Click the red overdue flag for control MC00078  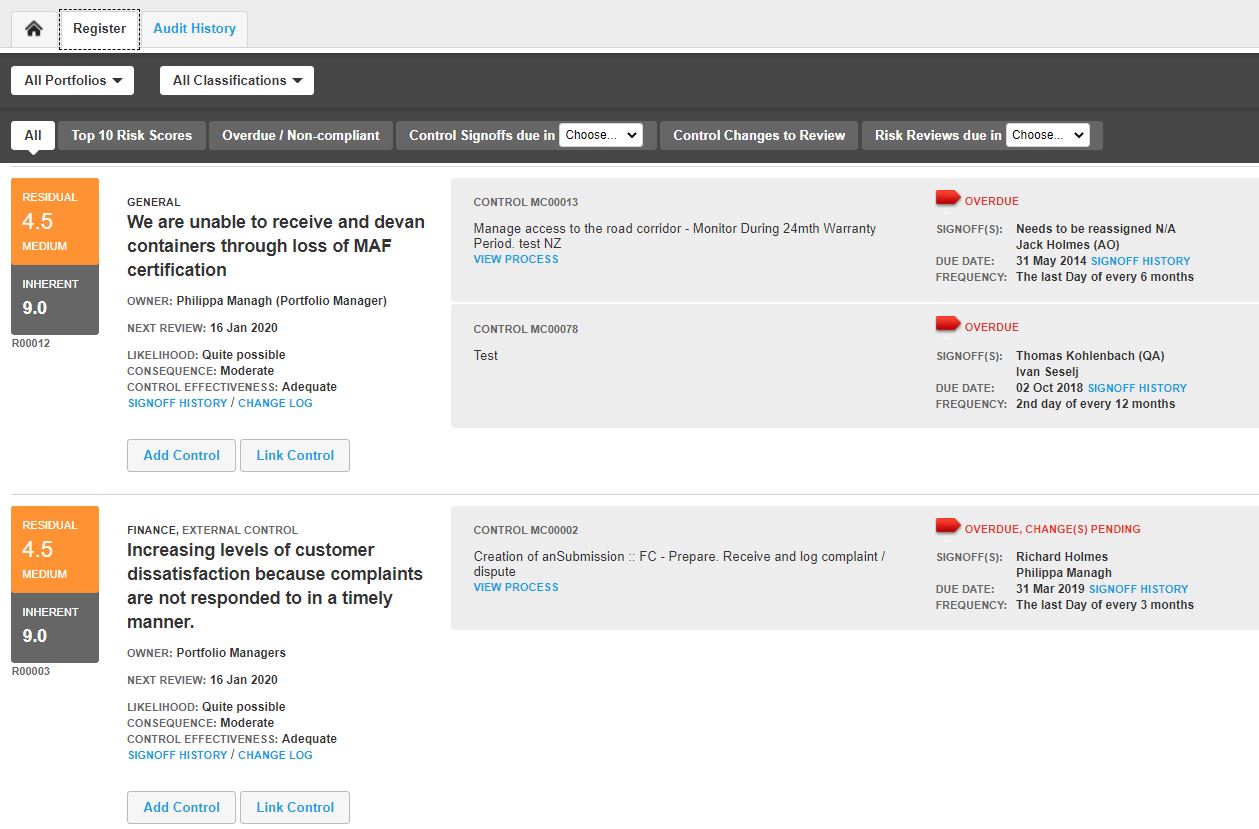948,325
